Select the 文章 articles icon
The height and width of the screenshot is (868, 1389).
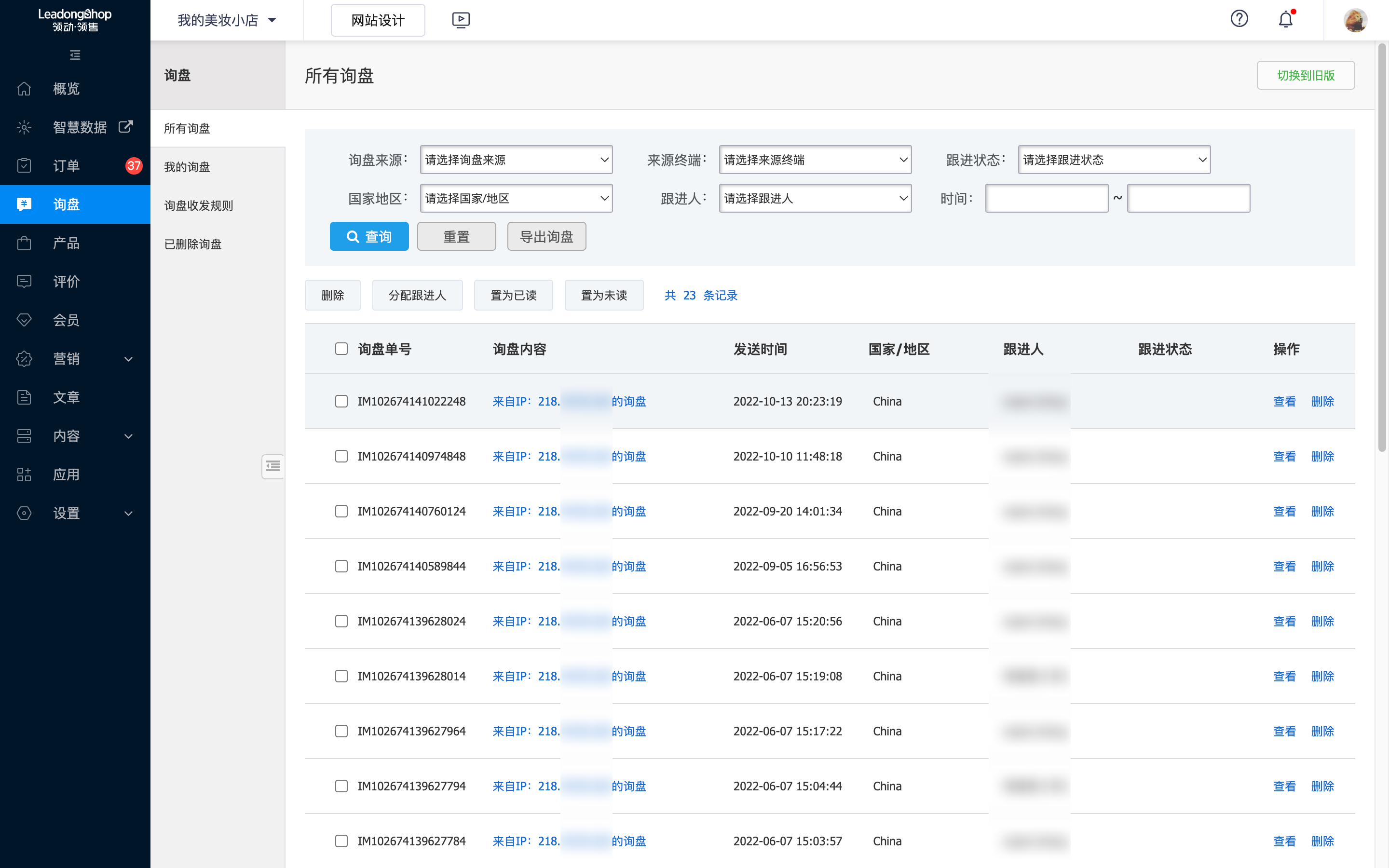[24, 397]
